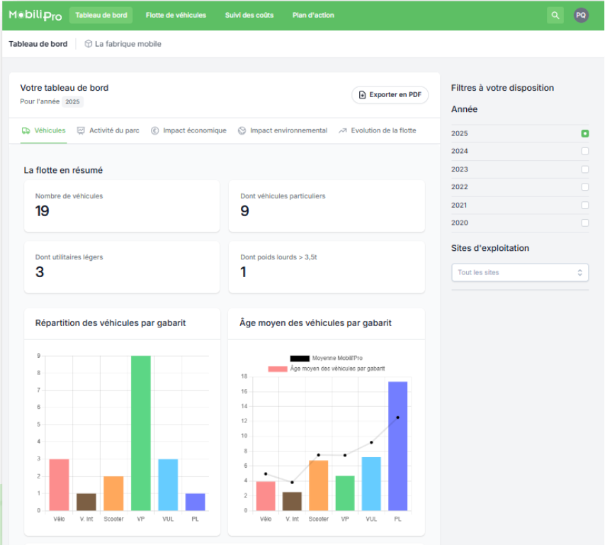Click La flotte en résumé heading
This screenshot has width=605, height=546.
(63, 170)
